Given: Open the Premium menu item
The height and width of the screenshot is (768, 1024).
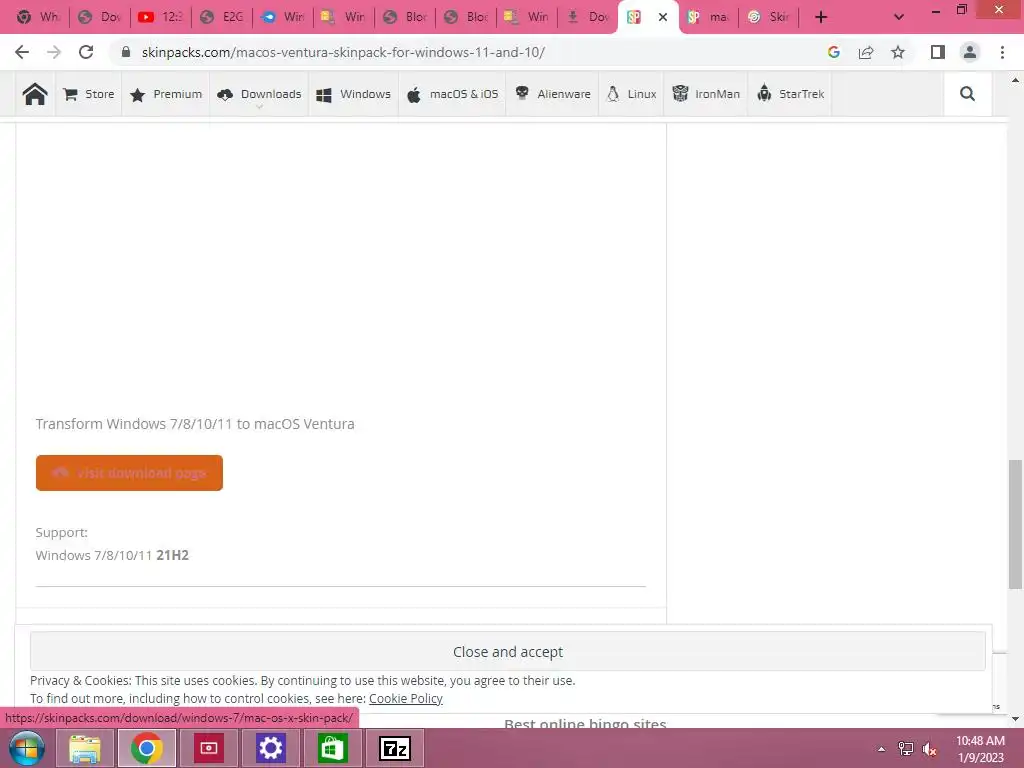Looking at the screenshot, I should [166, 94].
